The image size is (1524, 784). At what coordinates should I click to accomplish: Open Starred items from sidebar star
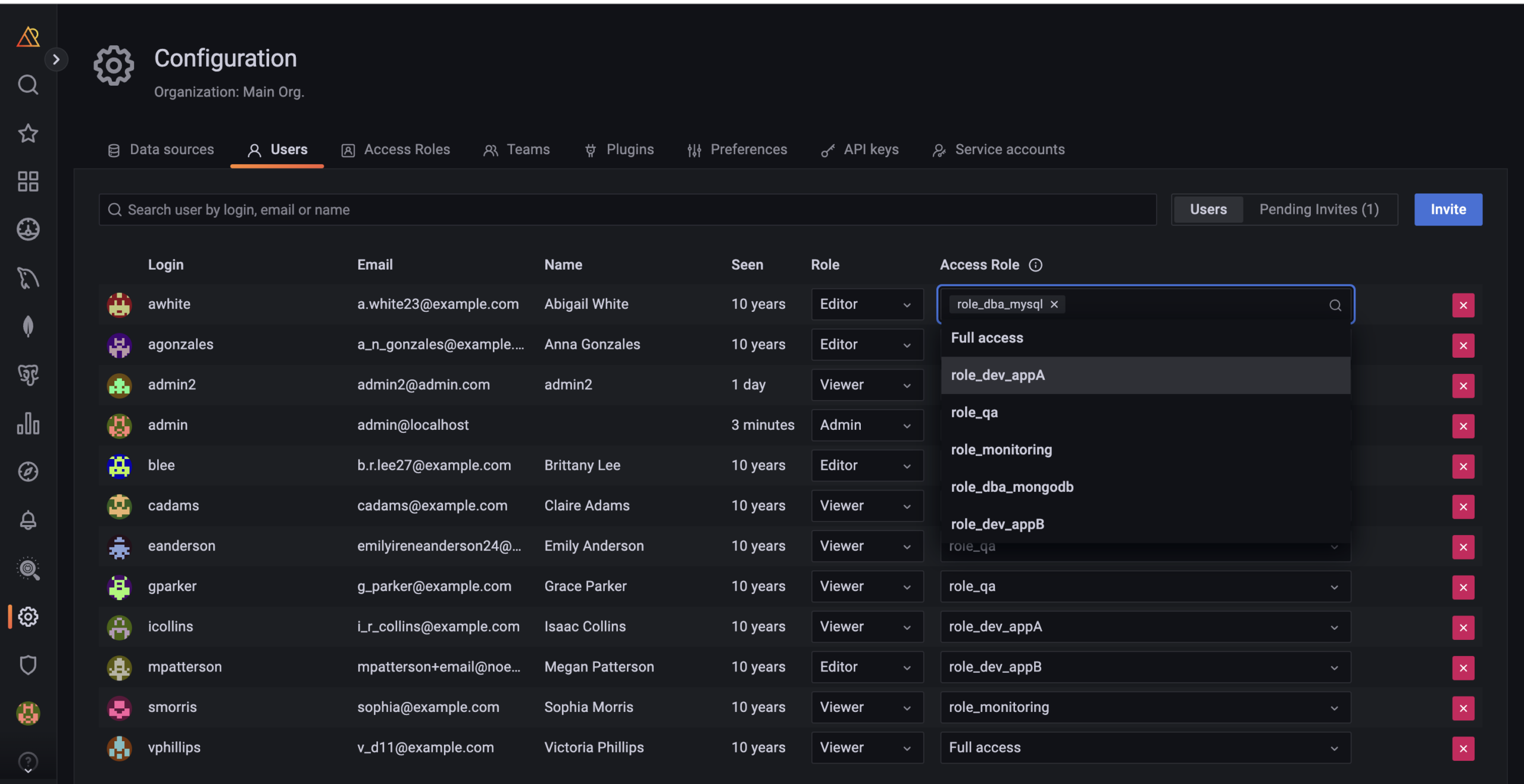coord(28,133)
